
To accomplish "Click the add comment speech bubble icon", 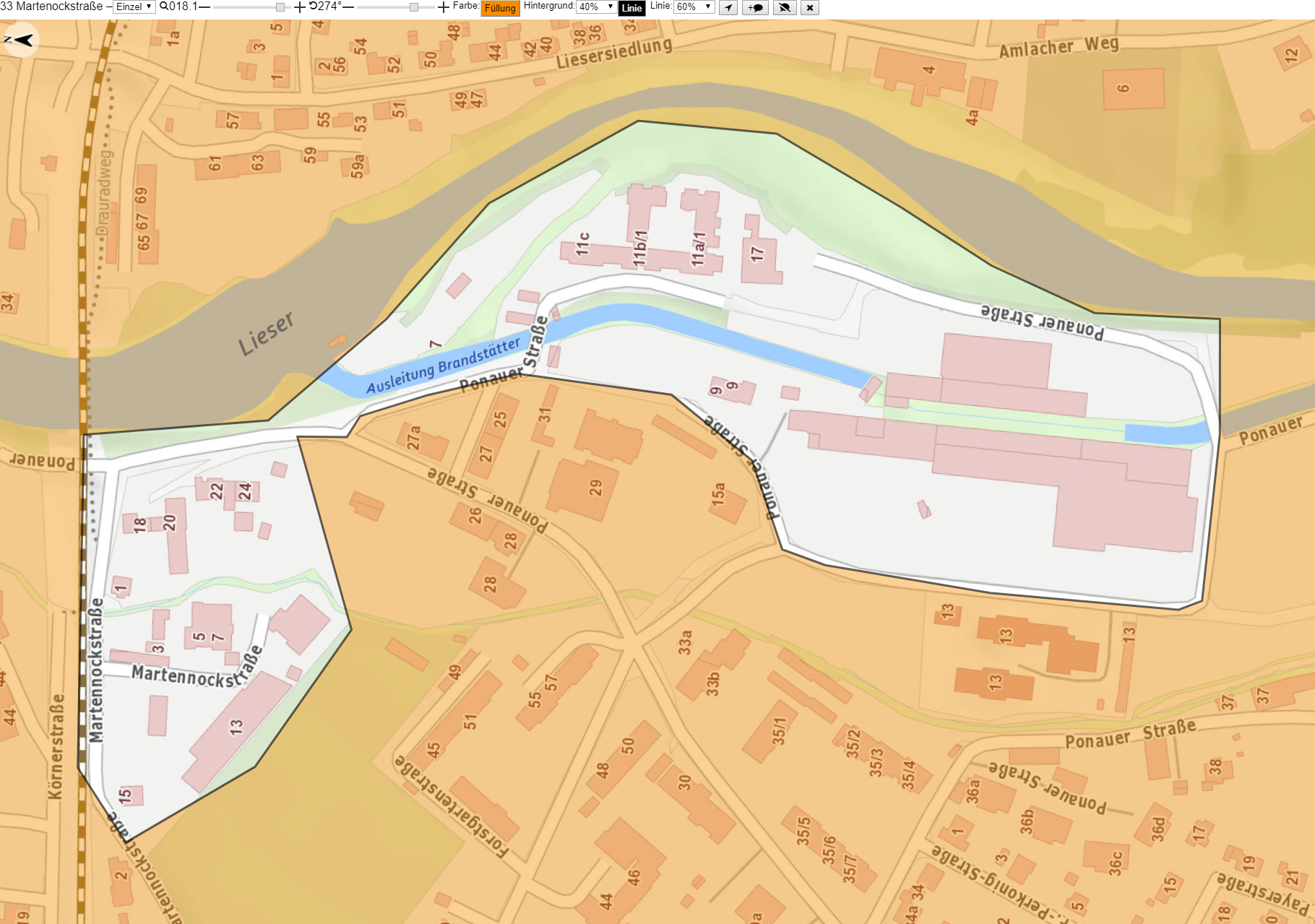I will tap(756, 8).
